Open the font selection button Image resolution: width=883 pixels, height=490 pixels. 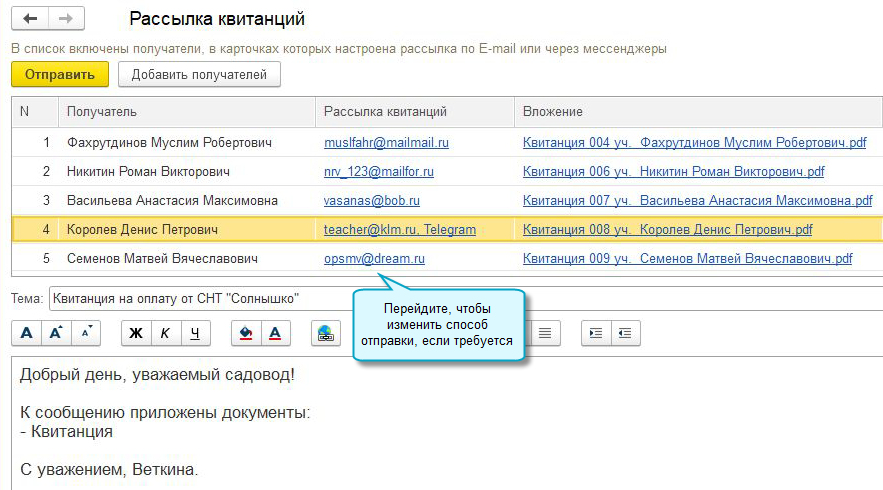pyautogui.click(x=27, y=333)
